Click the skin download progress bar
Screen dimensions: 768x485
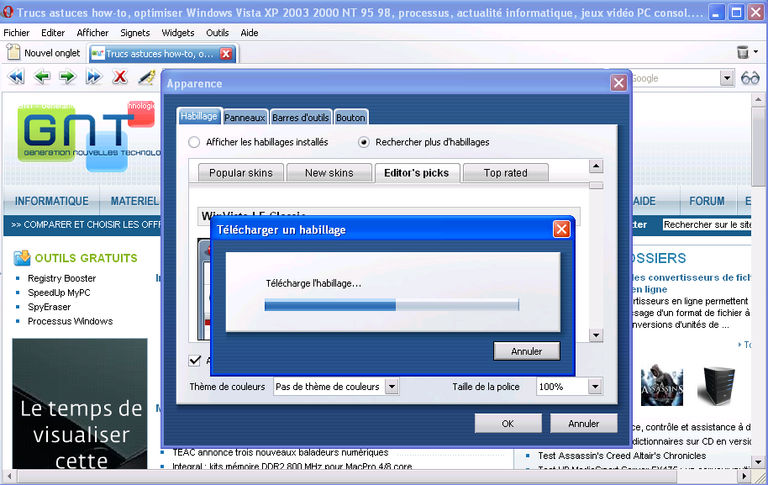pos(391,305)
